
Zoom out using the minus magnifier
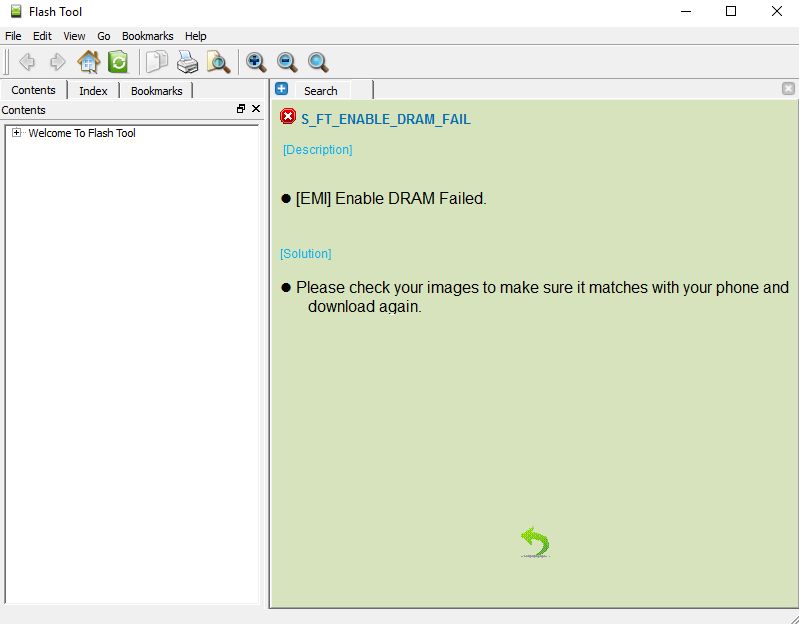(287, 62)
